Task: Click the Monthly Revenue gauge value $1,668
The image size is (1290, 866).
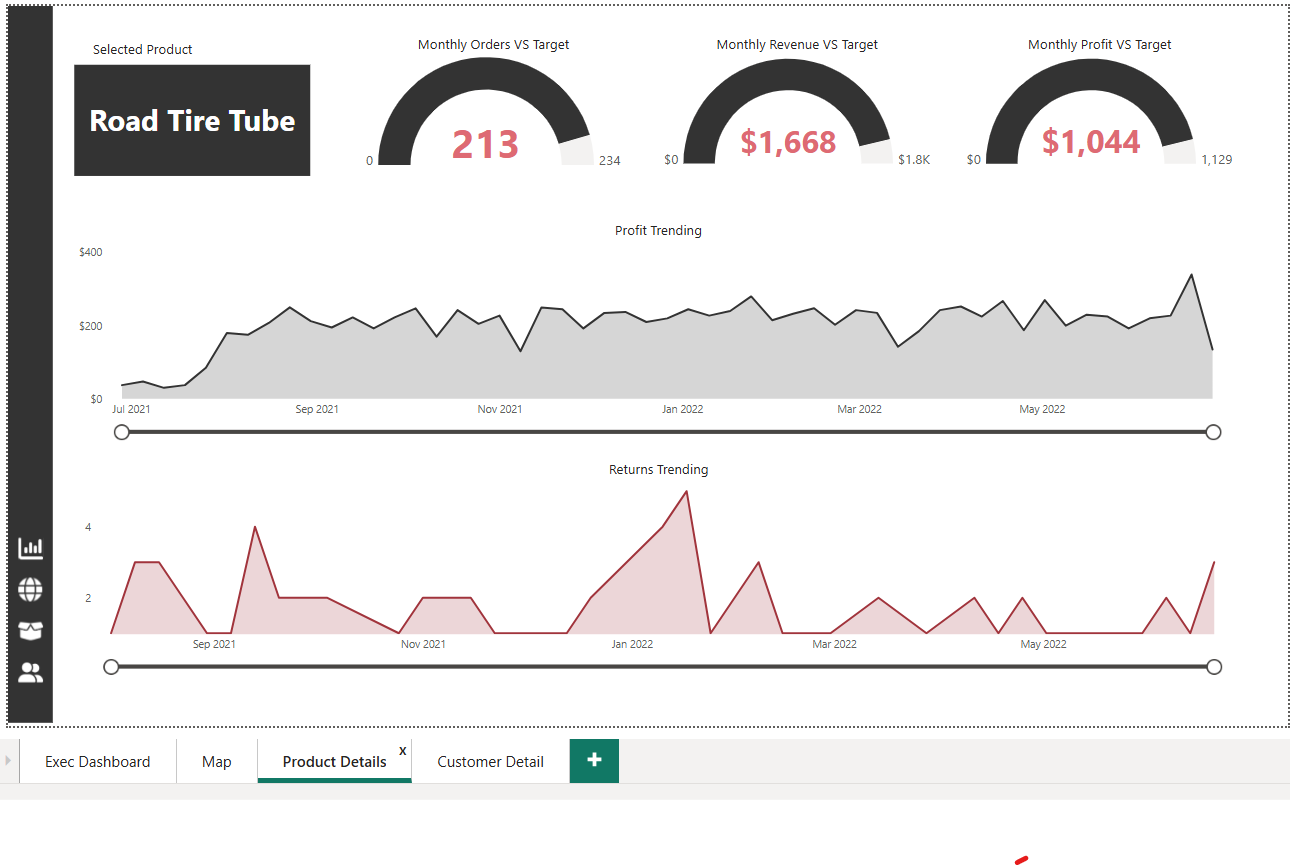Action: pyautogui.click(x=788, y=142)
